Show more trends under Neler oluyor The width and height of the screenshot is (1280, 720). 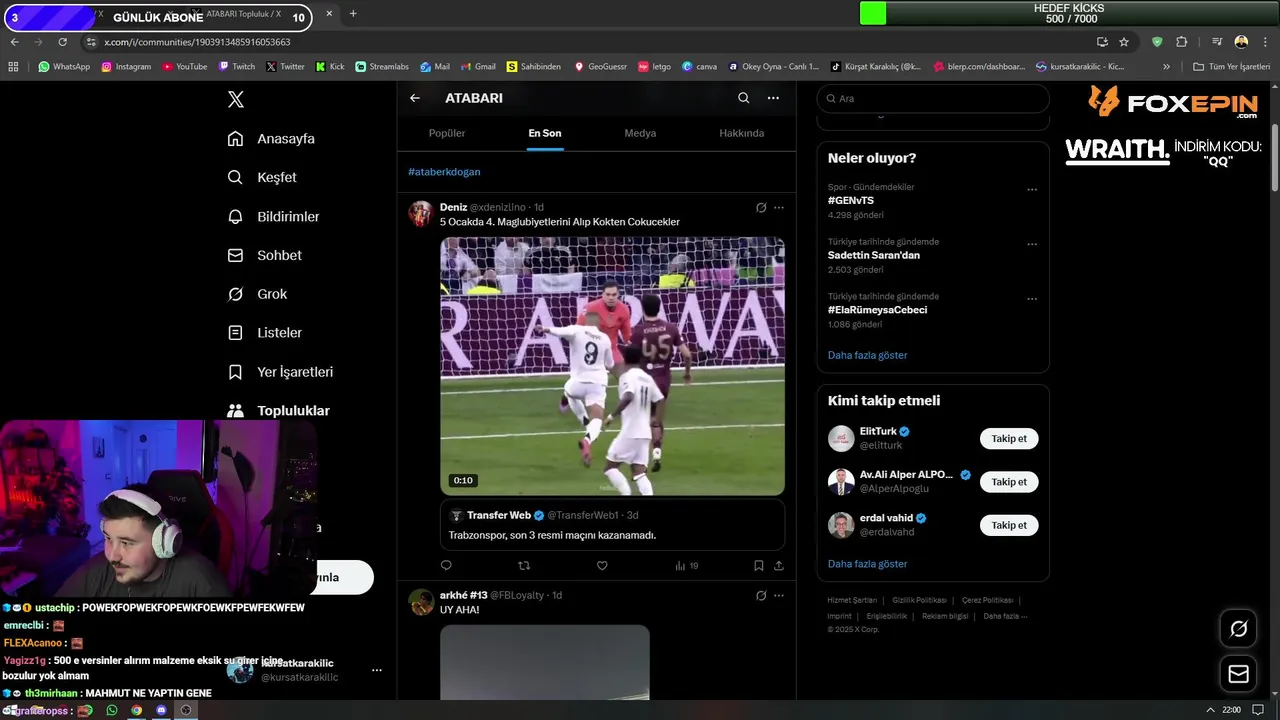tap(867, 355)
